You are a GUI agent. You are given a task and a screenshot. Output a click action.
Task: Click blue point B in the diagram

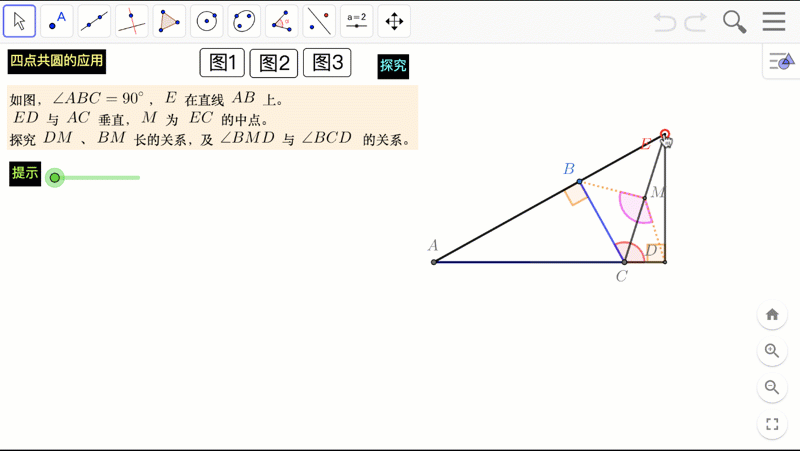click(579, 181)
